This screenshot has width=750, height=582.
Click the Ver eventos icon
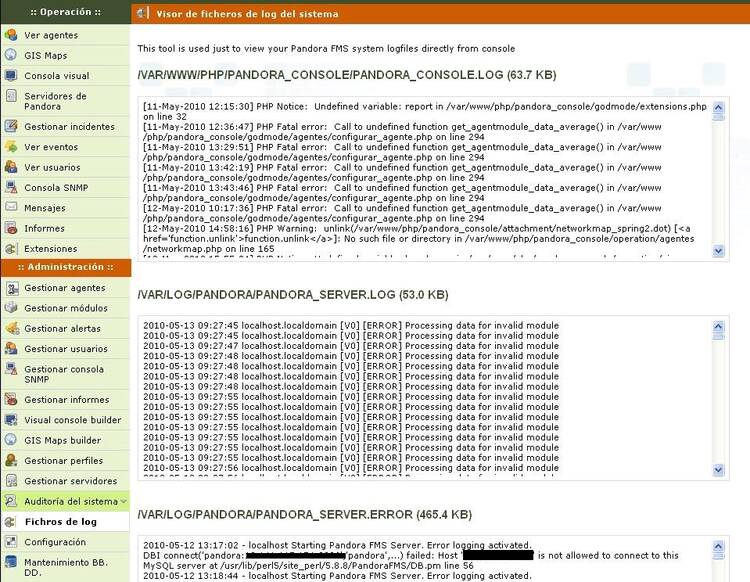pos(11,147)
